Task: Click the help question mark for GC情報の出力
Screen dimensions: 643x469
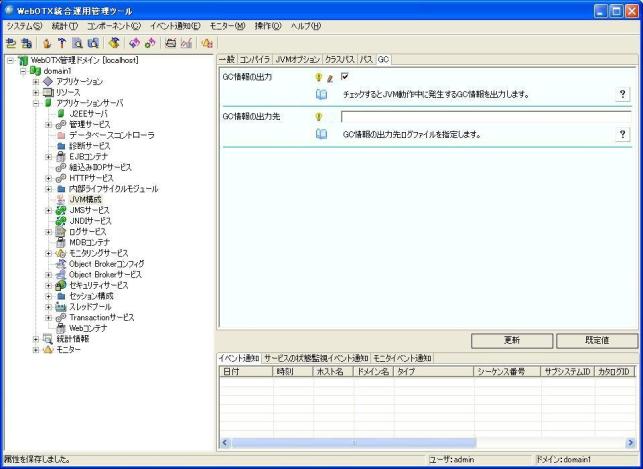Action: click(622, 94)
